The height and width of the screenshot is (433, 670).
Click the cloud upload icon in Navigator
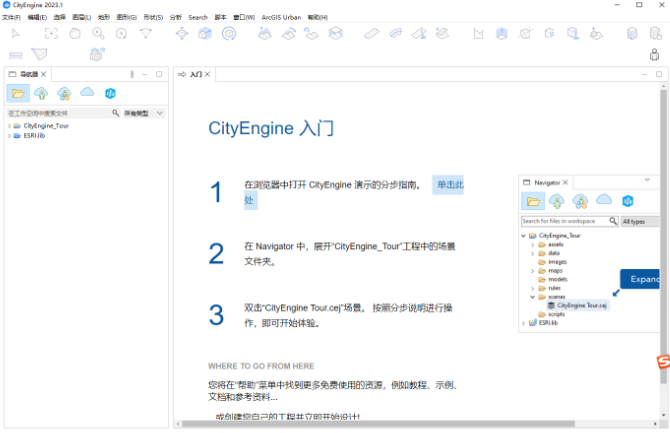click(41, 93)
